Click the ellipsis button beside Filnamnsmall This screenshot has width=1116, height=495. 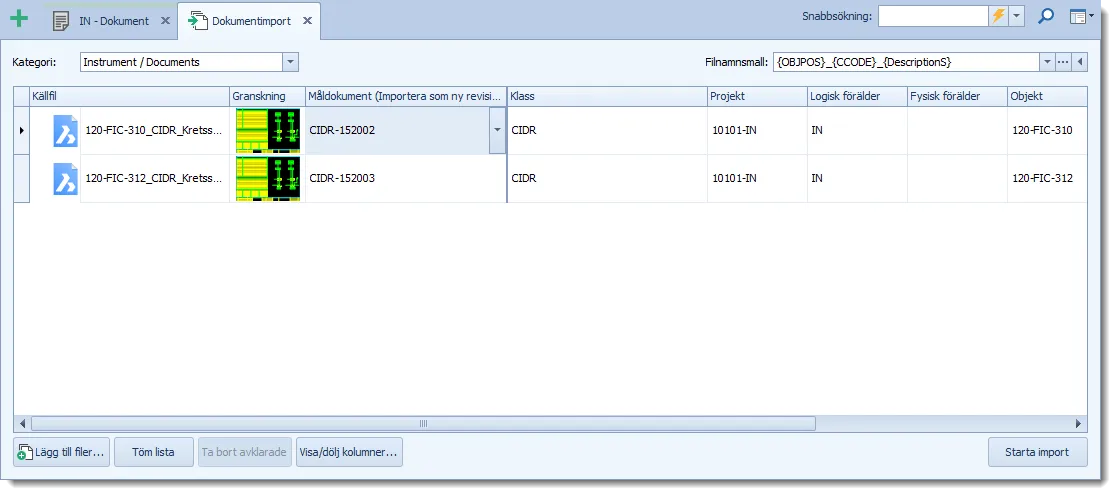pos(1063,62)
